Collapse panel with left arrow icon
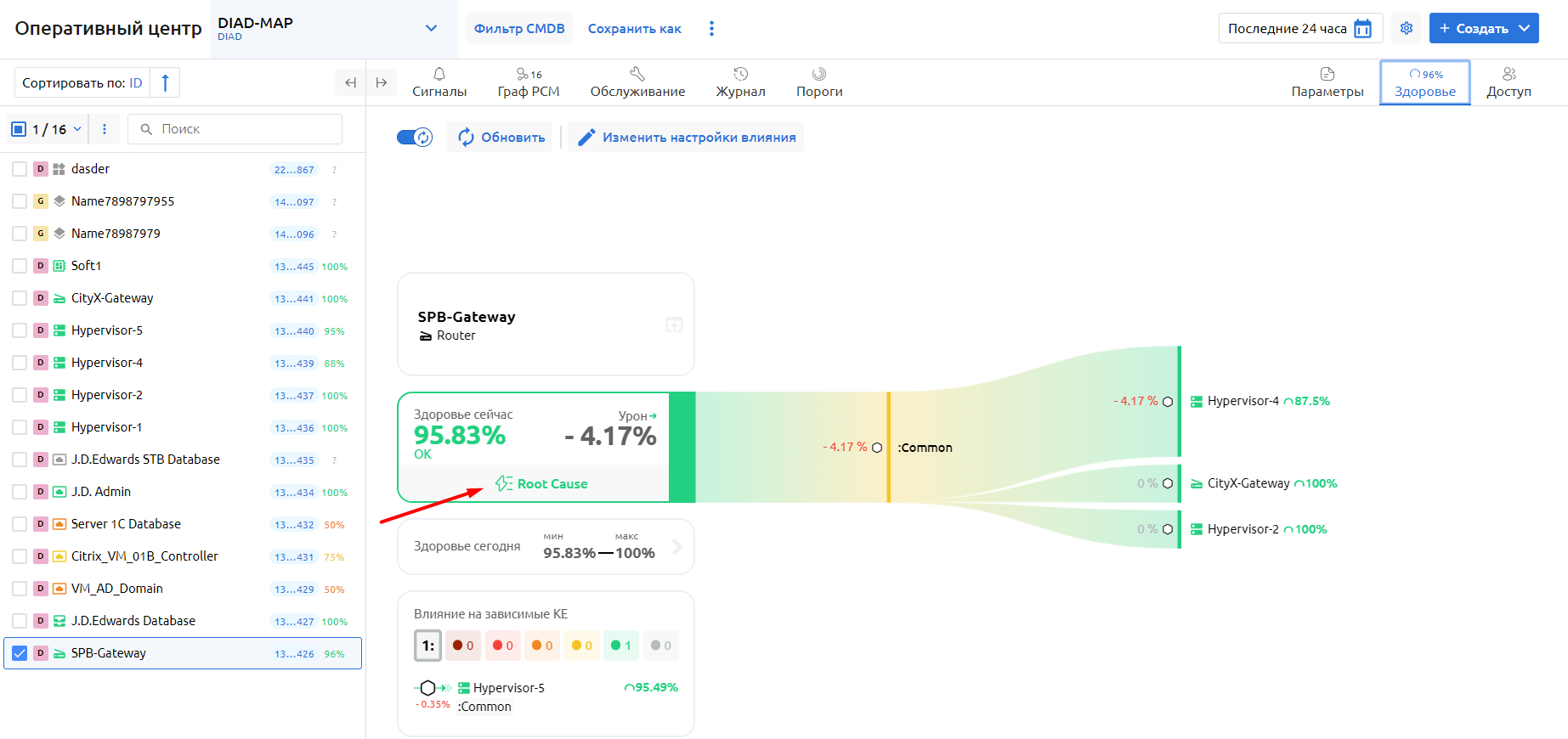The height and width of the screenshot is (739, 1568). 350,82
